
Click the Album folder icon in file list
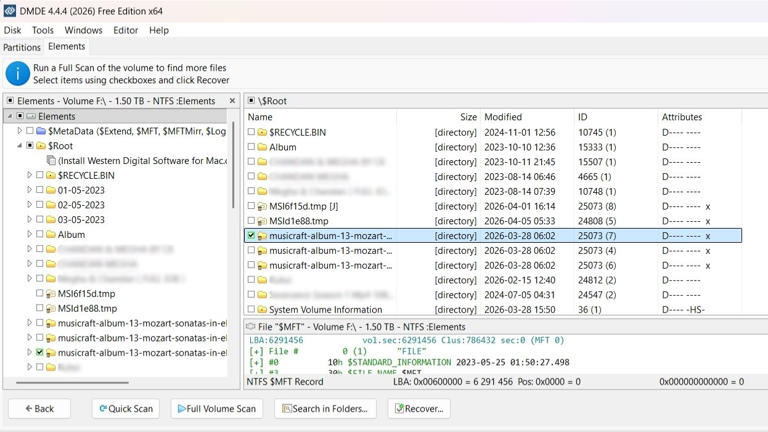[262, 147]
